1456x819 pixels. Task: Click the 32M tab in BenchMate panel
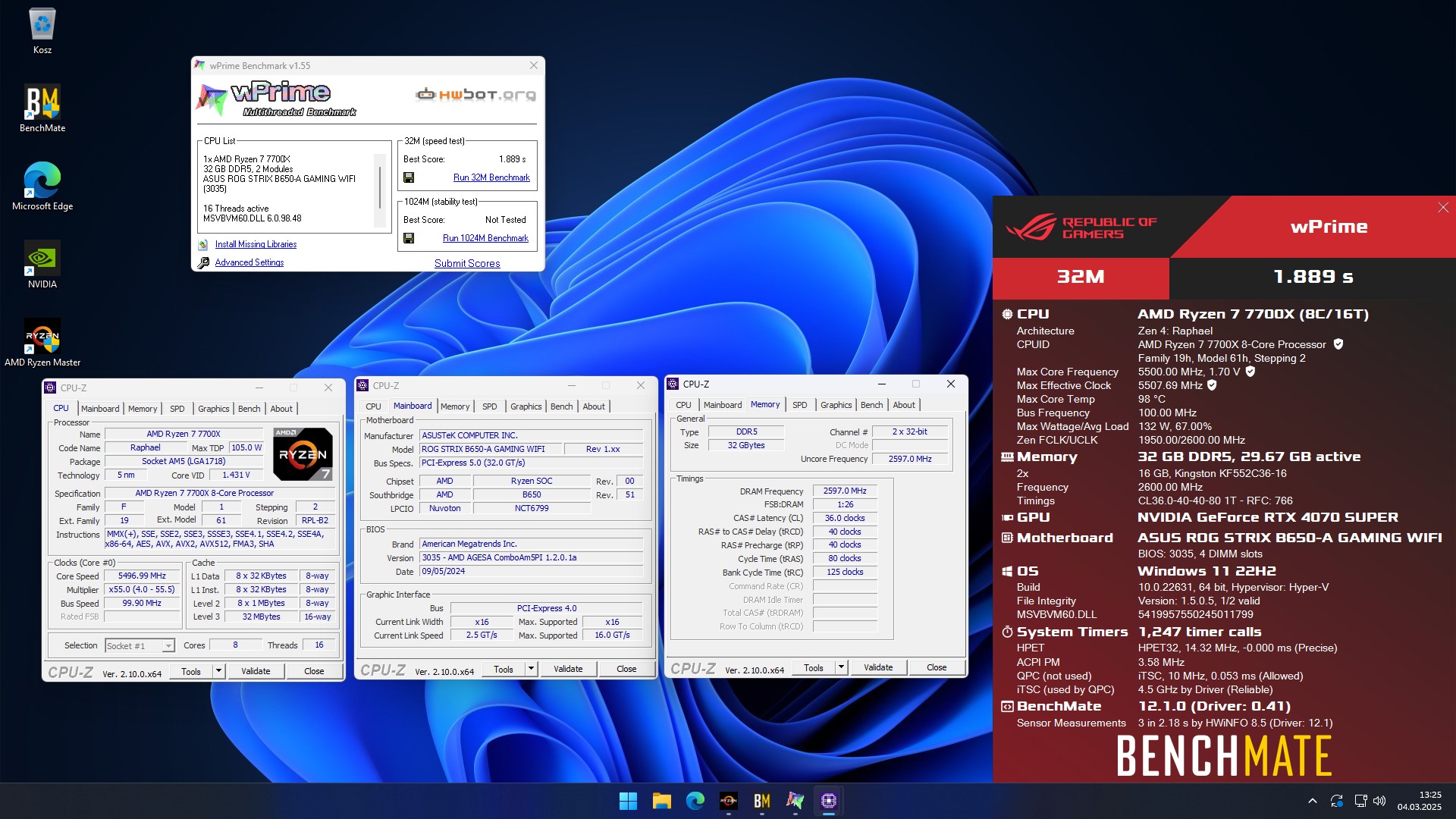click(x=1081, y=278)
